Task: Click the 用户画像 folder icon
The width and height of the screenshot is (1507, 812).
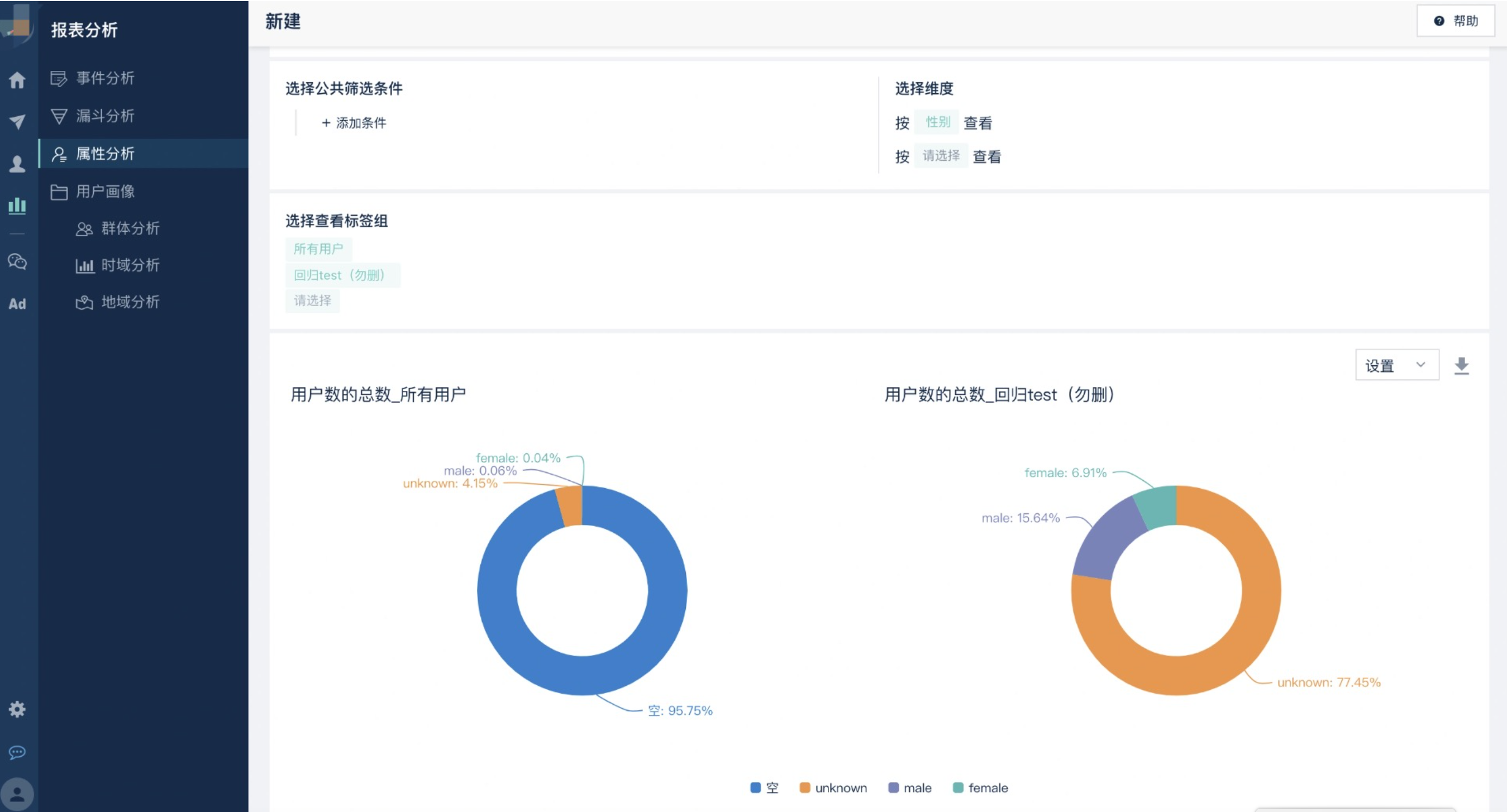Action: tap(59, 192)
